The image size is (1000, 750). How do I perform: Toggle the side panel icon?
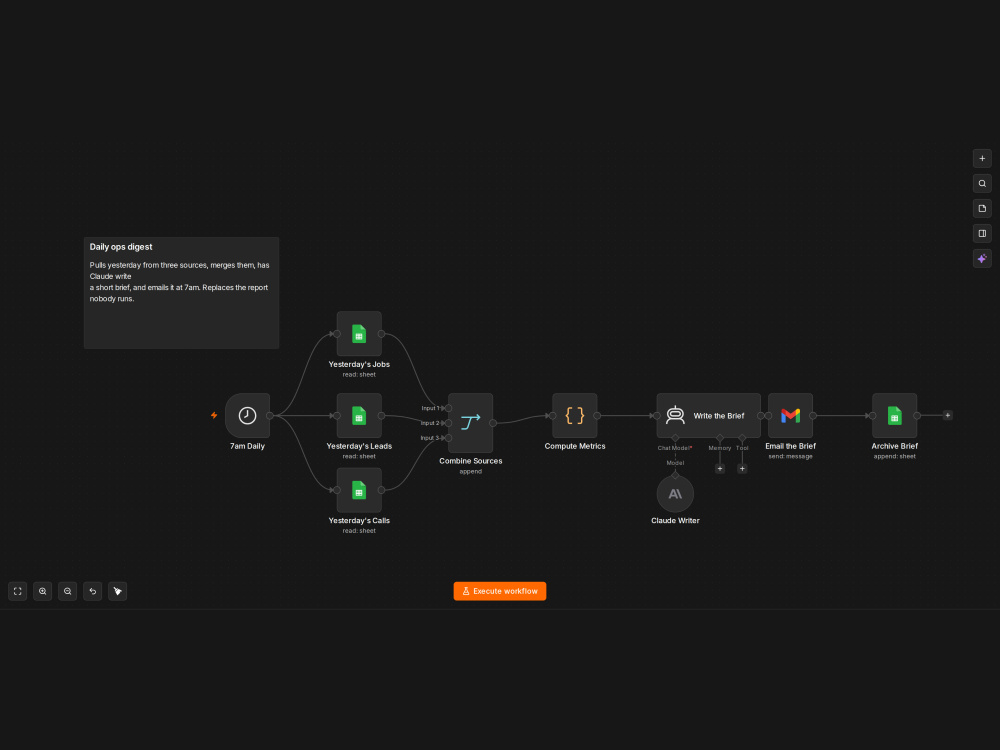(982, 233)
